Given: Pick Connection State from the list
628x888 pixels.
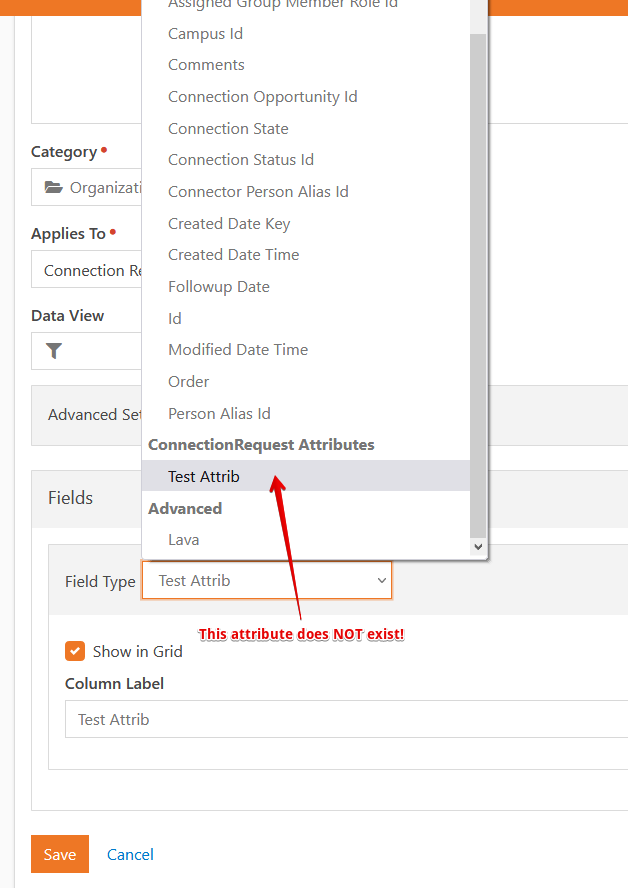Looking at the screenshot, I should (306, 129).
